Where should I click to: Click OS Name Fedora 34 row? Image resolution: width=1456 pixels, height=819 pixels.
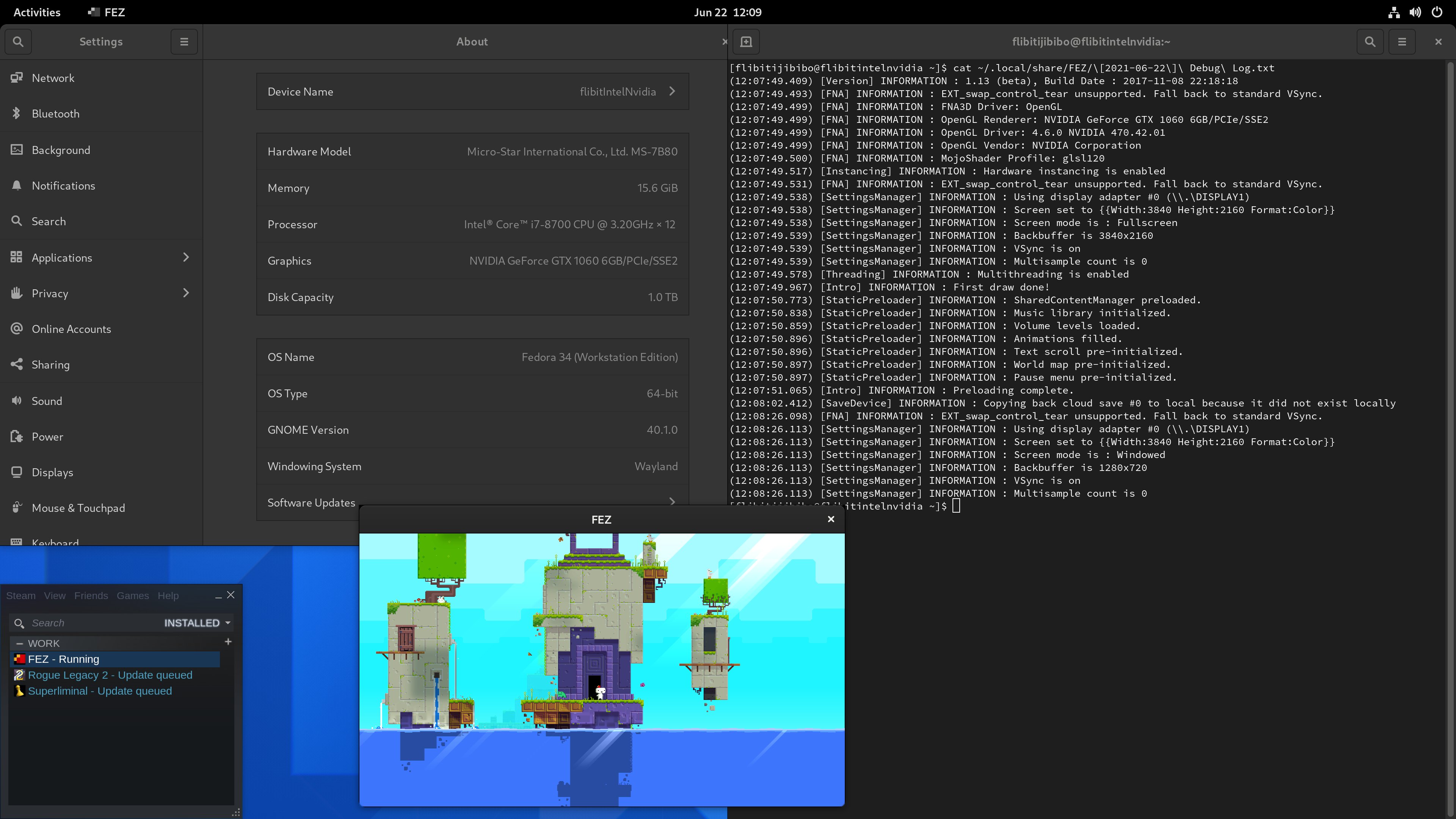pyautogui.click(x=472, y=357)
